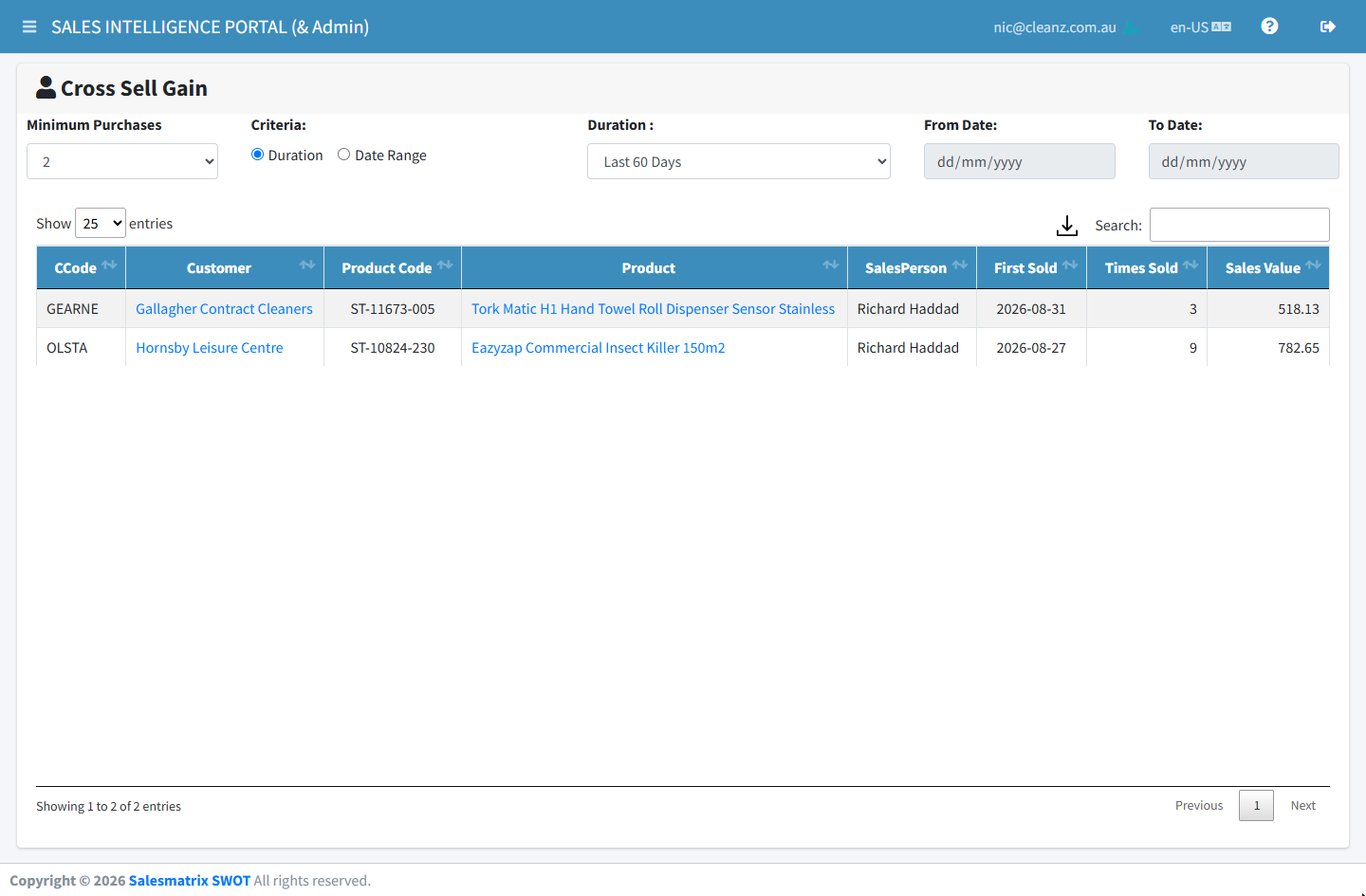
Task: Click Sales Intelligence Portal title
Action: [210, 27]
